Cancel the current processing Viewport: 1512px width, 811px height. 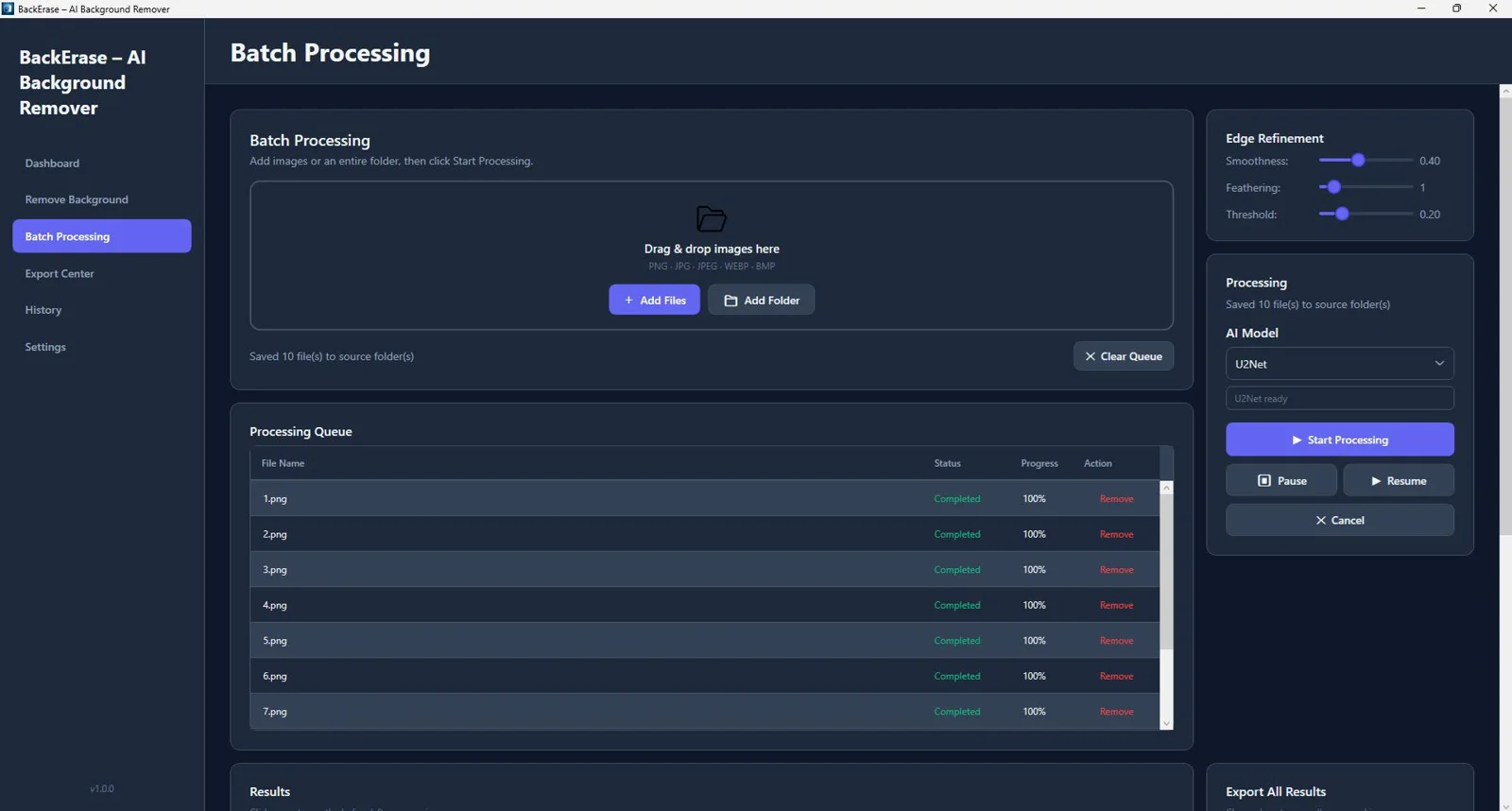(x=1340, y=520)
